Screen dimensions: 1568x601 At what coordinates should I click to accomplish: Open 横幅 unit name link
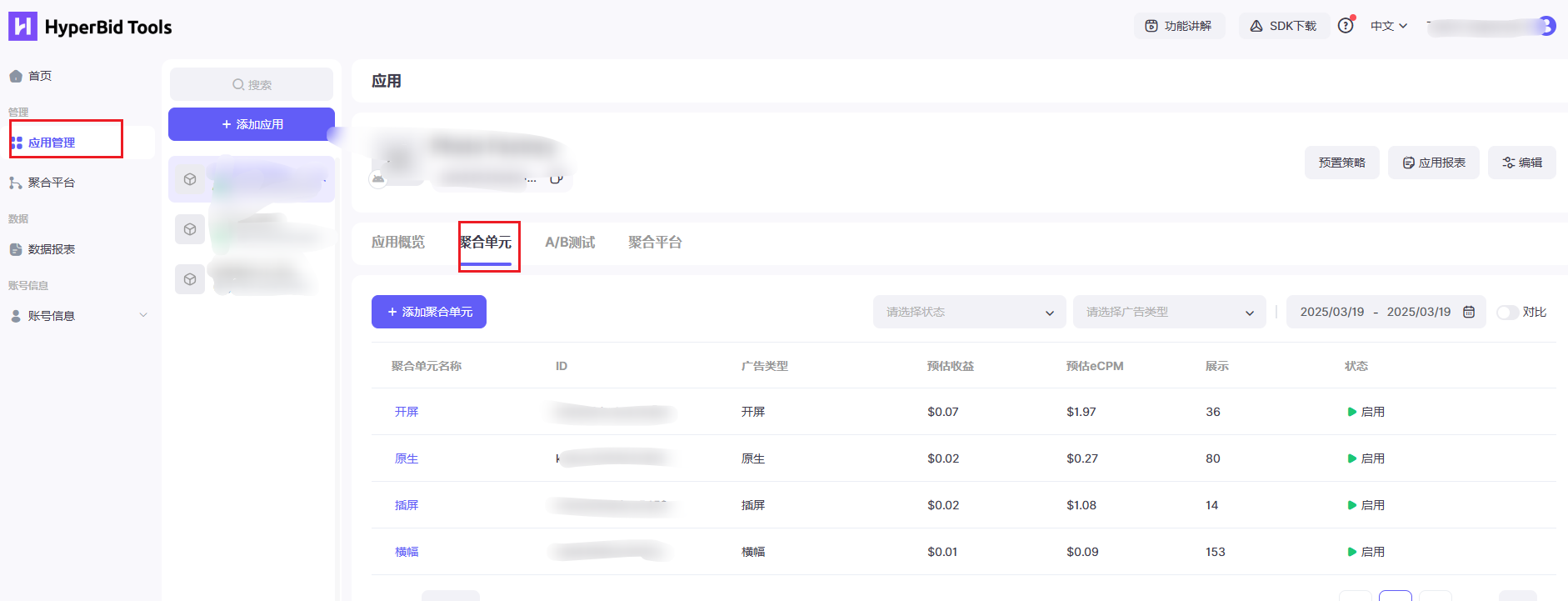click(x=407, y=552)
